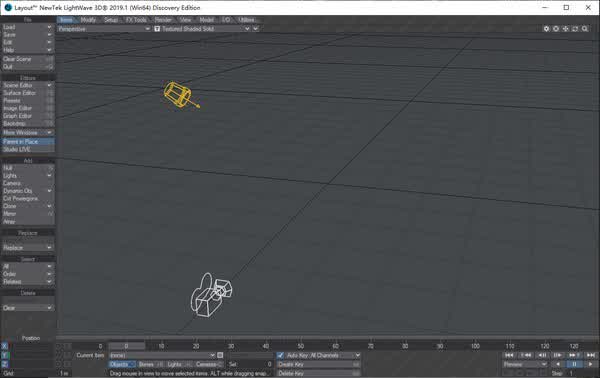Switch edit mode to Objects
The image size is (600, 378).
122,364
